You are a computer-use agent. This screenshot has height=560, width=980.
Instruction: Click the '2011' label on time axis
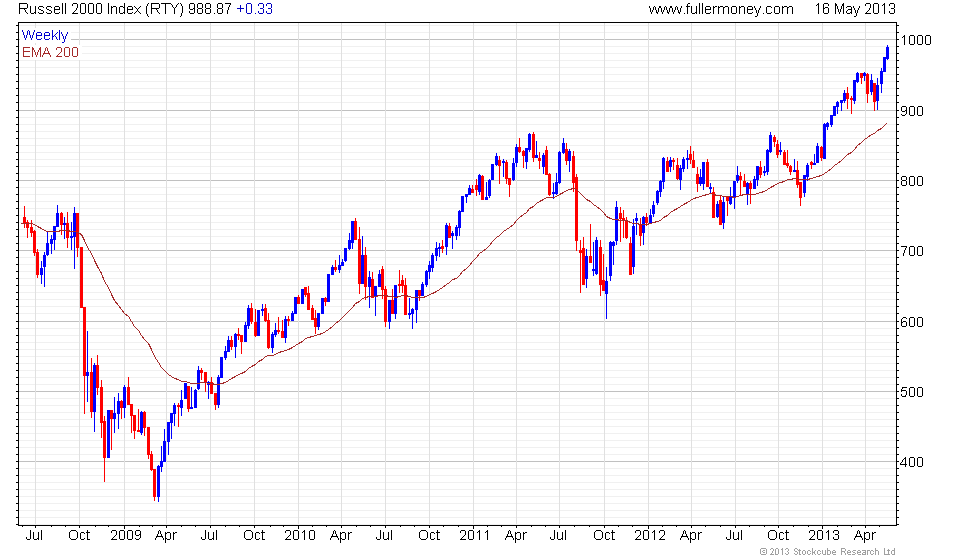tap(474, 536)
